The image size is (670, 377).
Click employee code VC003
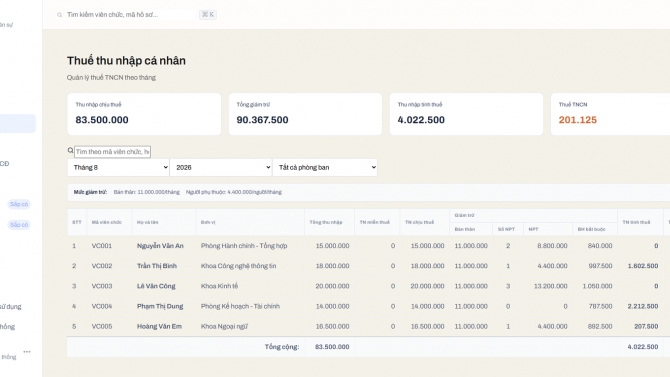[x=102, y=286]
